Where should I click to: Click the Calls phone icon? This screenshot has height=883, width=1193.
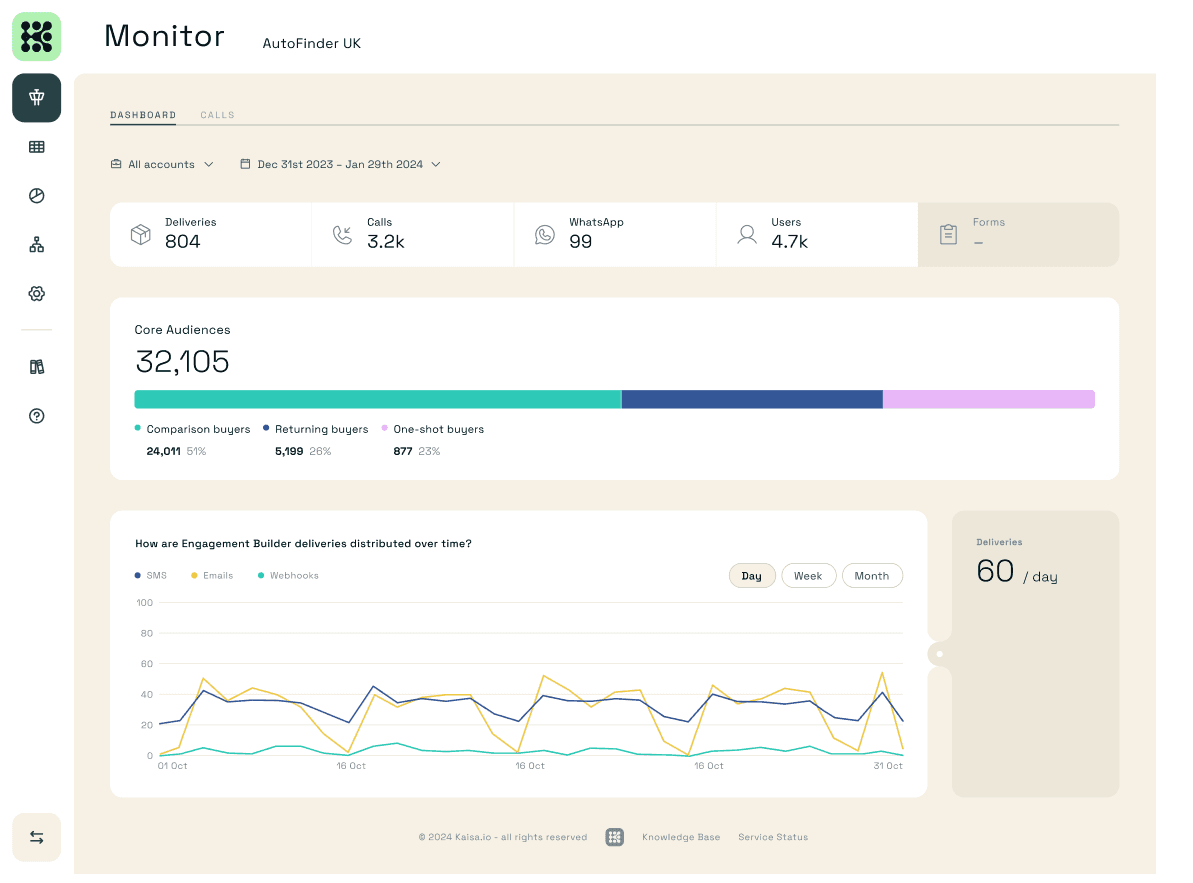tap(342, 234)
